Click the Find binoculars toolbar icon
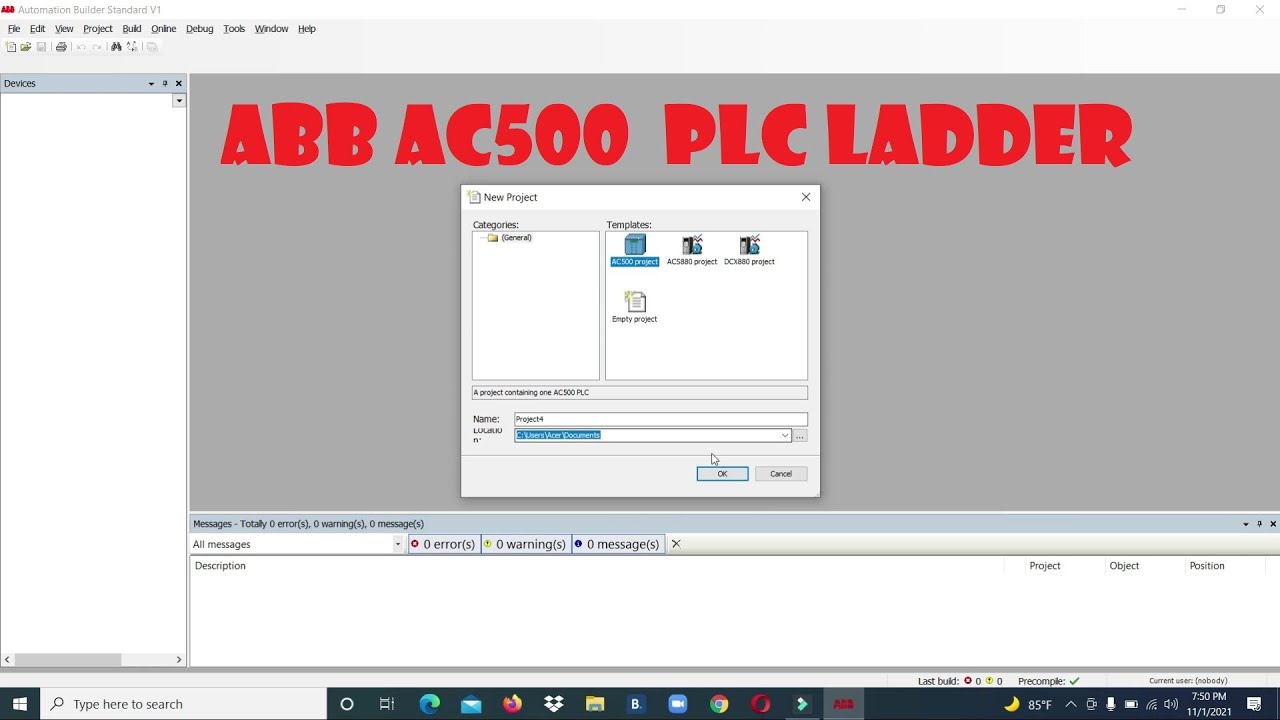Image resolution: width=1280 pixels, height=720 pixels. (116, 47)
